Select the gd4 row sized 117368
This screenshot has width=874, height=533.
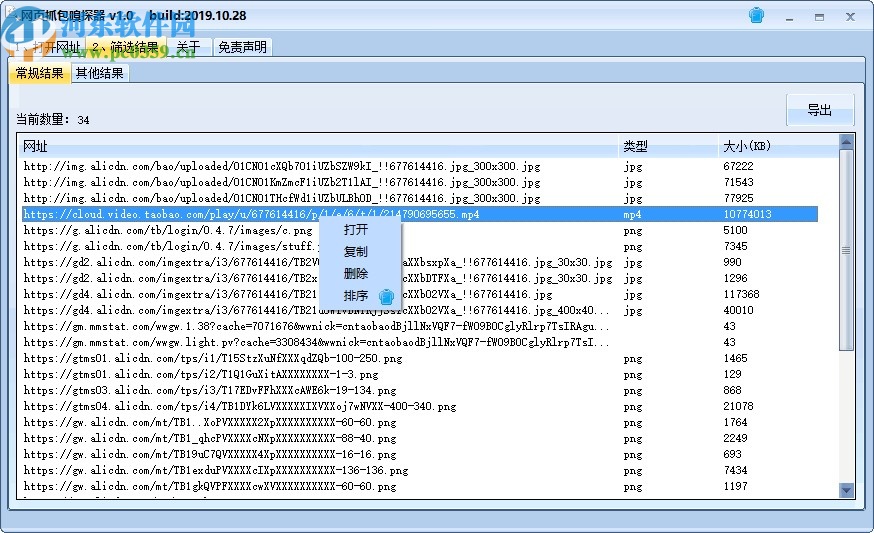click(x=420, y=294)
